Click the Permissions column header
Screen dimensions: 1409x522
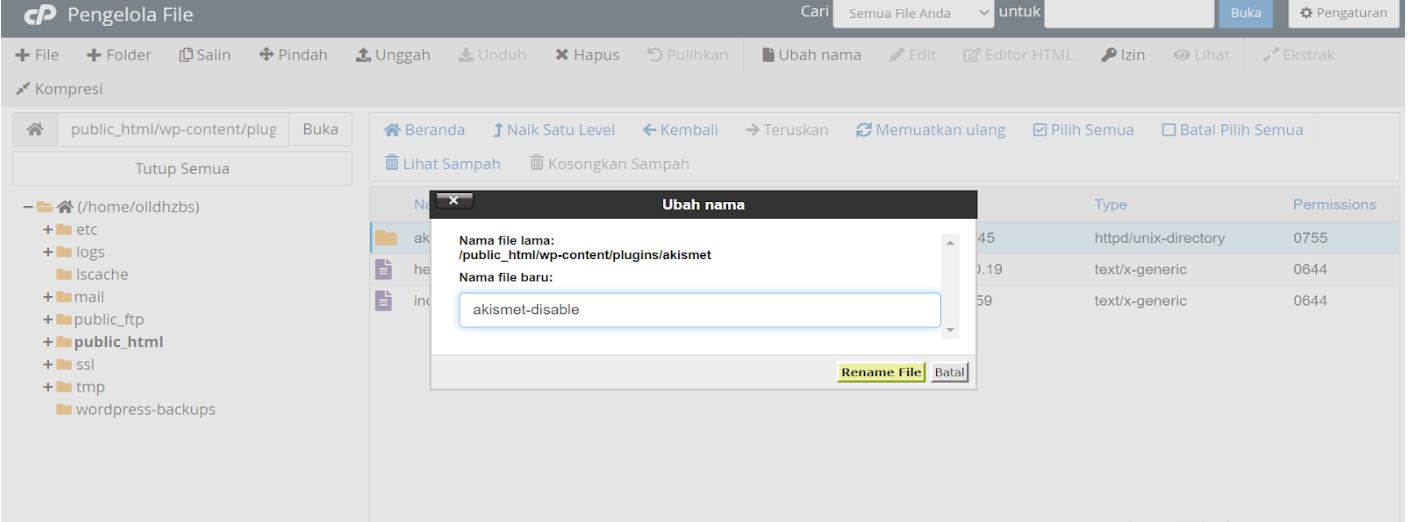point(1334,204)
